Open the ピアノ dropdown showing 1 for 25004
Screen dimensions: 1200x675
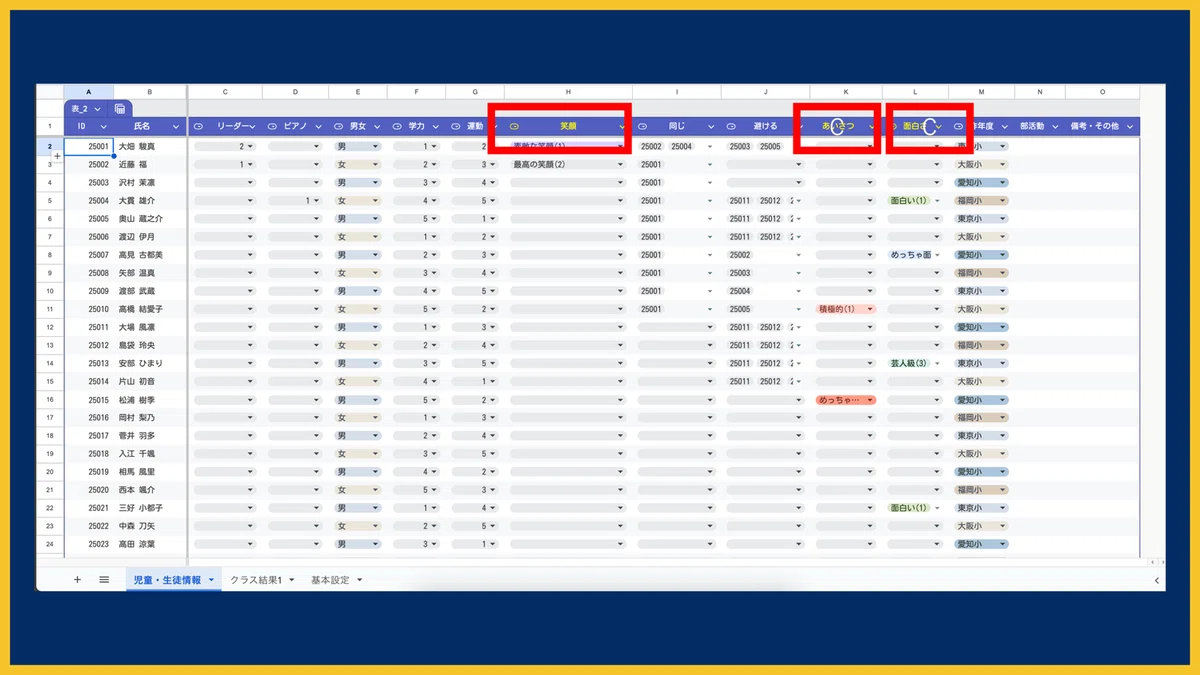pyautogui.click(x=294, y=200)
